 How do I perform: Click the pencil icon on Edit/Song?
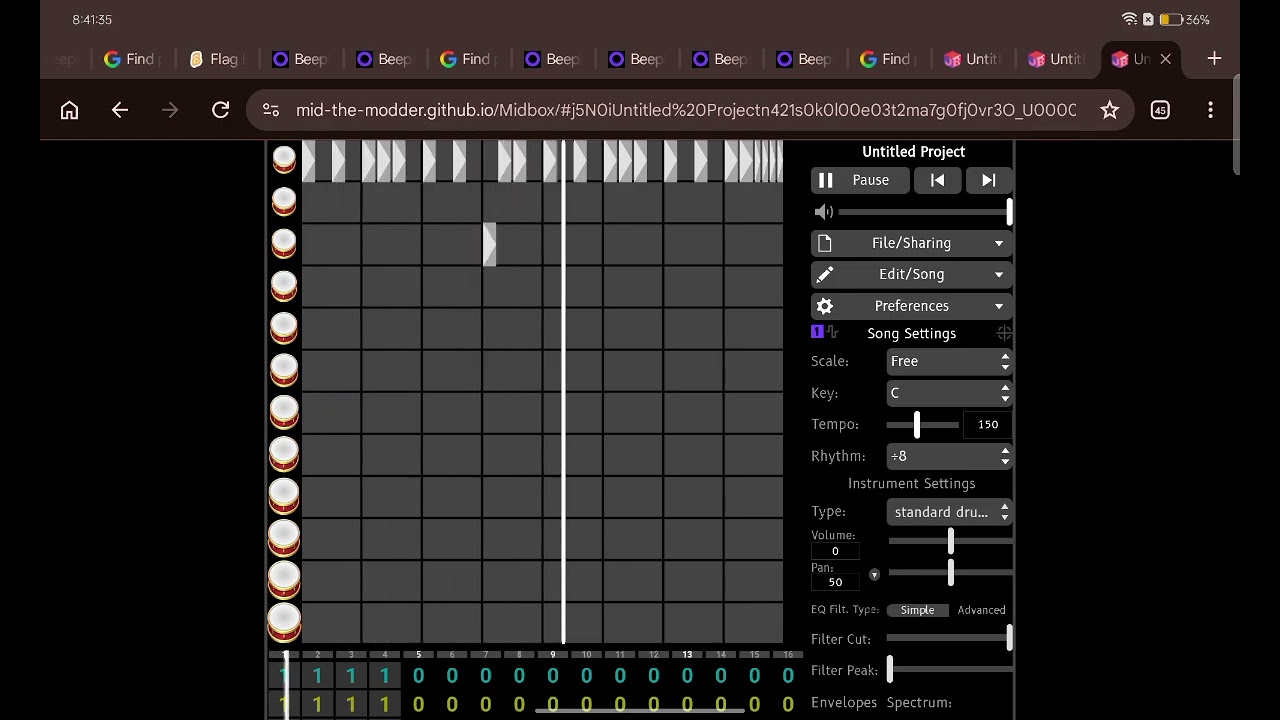pyautogui.click(x=824, y=274)
